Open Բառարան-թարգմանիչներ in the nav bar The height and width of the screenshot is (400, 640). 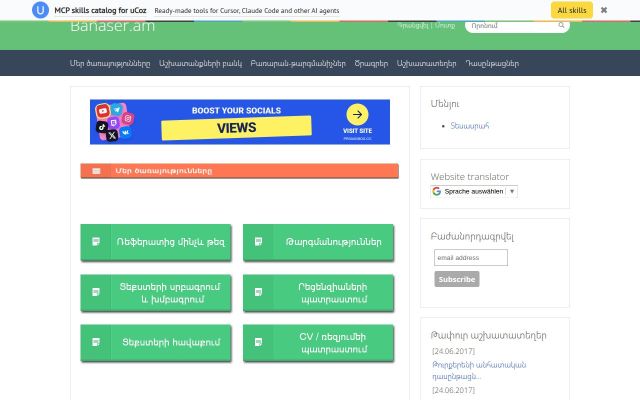[298, 63]
